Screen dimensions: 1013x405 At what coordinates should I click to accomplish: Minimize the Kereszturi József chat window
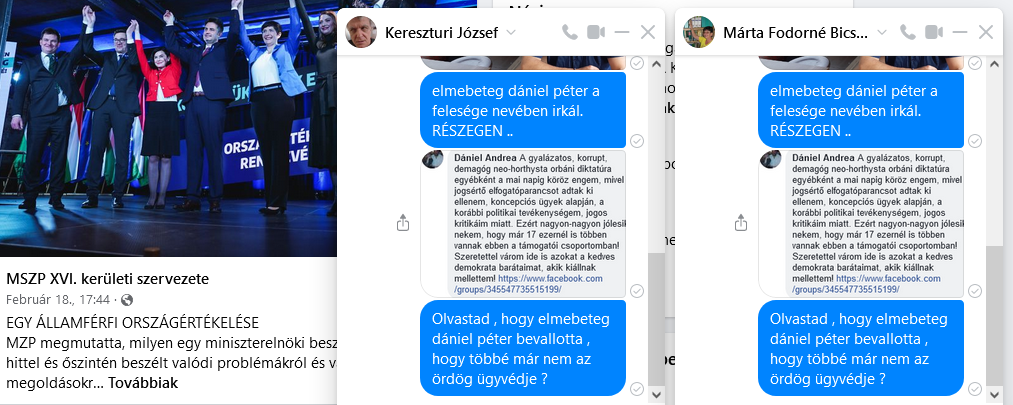(x=621, y=32)
